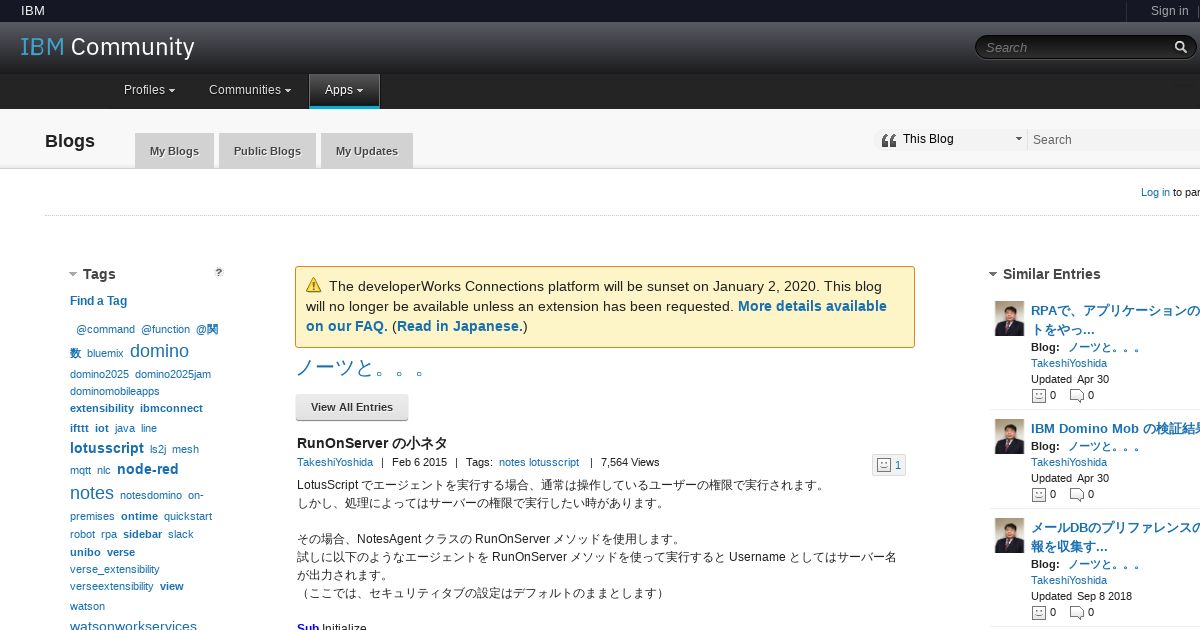Open メールDBのプリファレンス similar entry
Image resolution: width=1200 pixels, height=630 pixels.
[x=1115, y=537]
